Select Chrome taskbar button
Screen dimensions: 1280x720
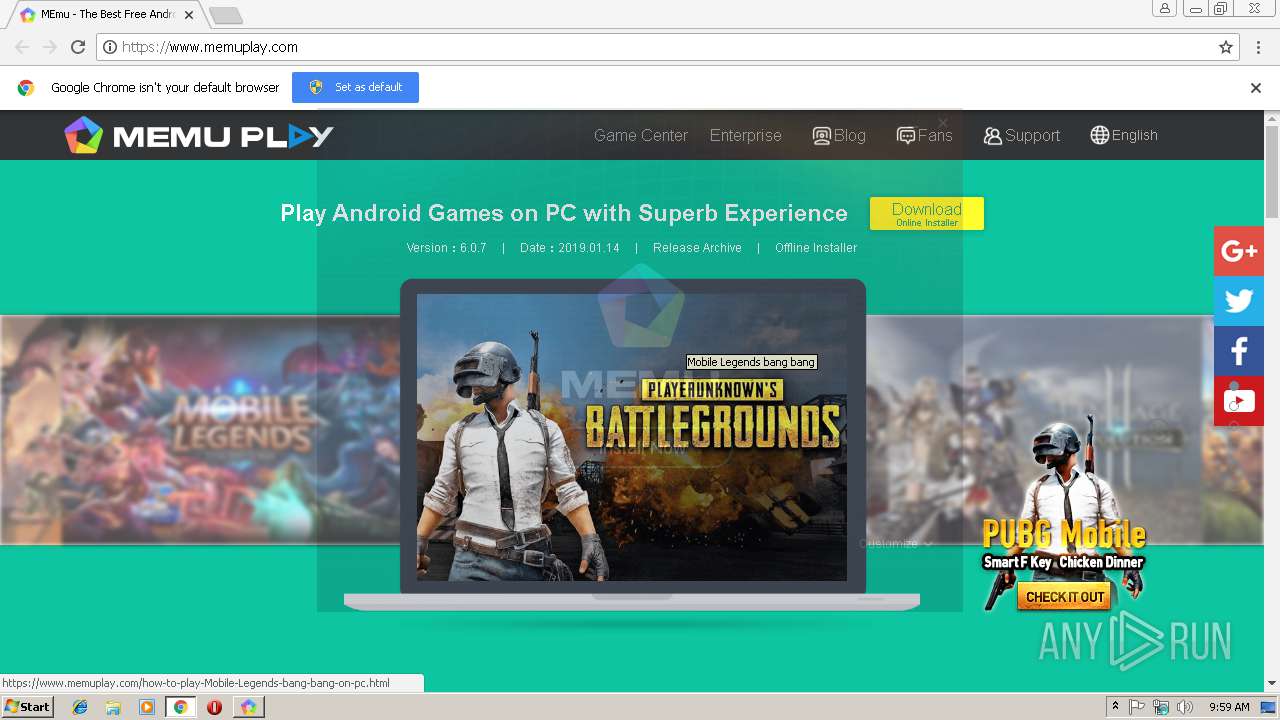(181, 707)
